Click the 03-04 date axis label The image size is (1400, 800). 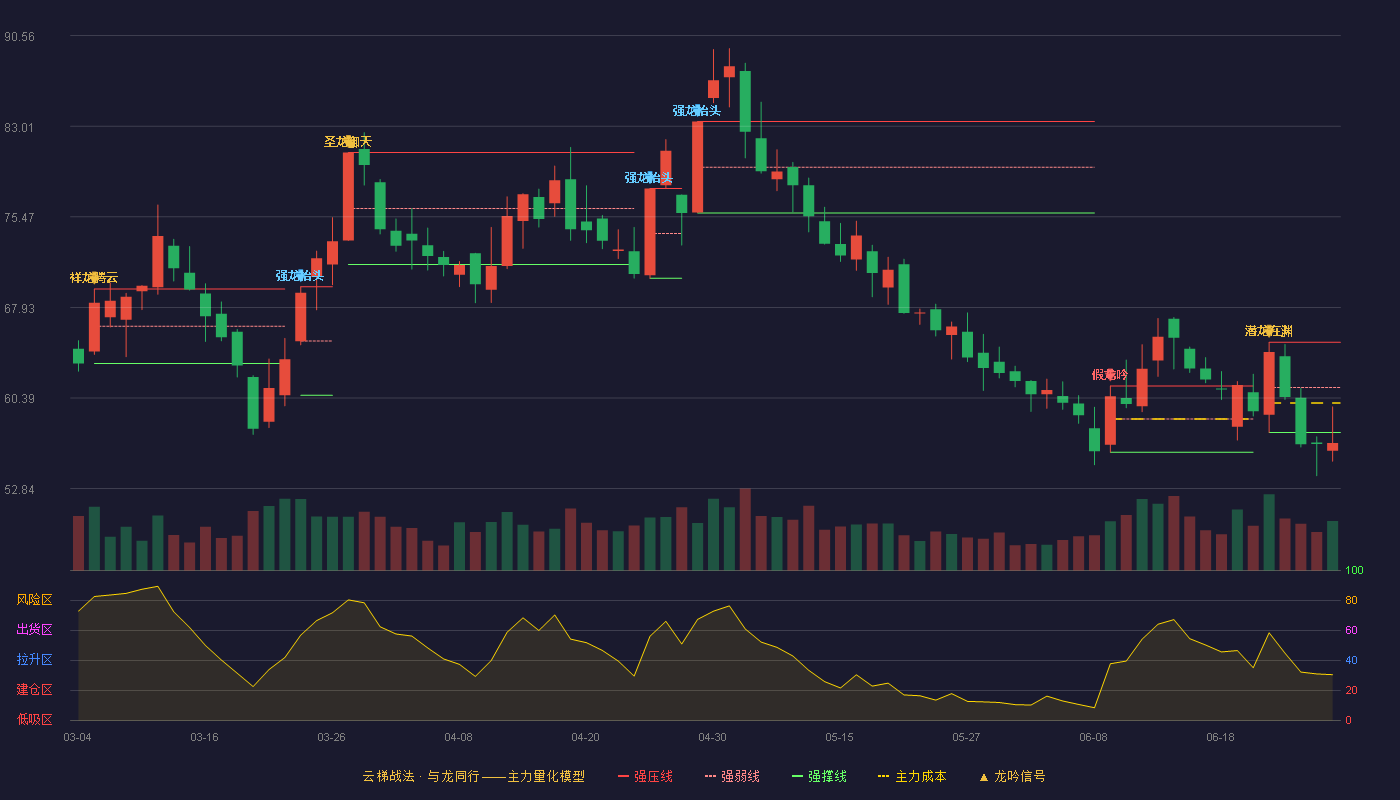coord(77,737)
